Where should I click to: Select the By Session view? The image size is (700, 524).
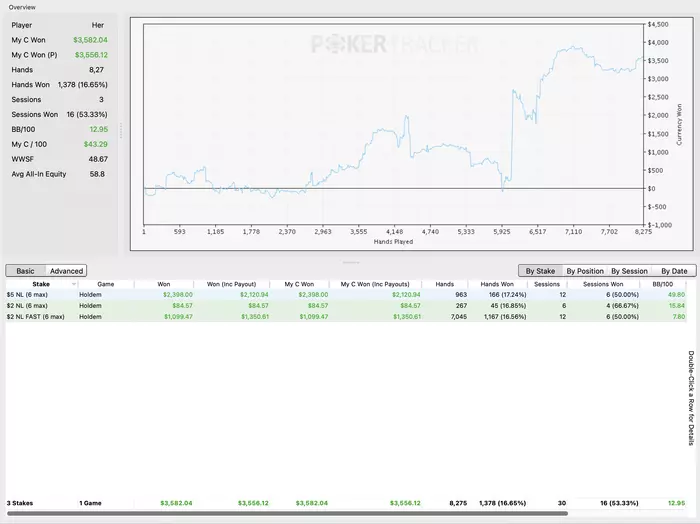(x=629, y=271)
